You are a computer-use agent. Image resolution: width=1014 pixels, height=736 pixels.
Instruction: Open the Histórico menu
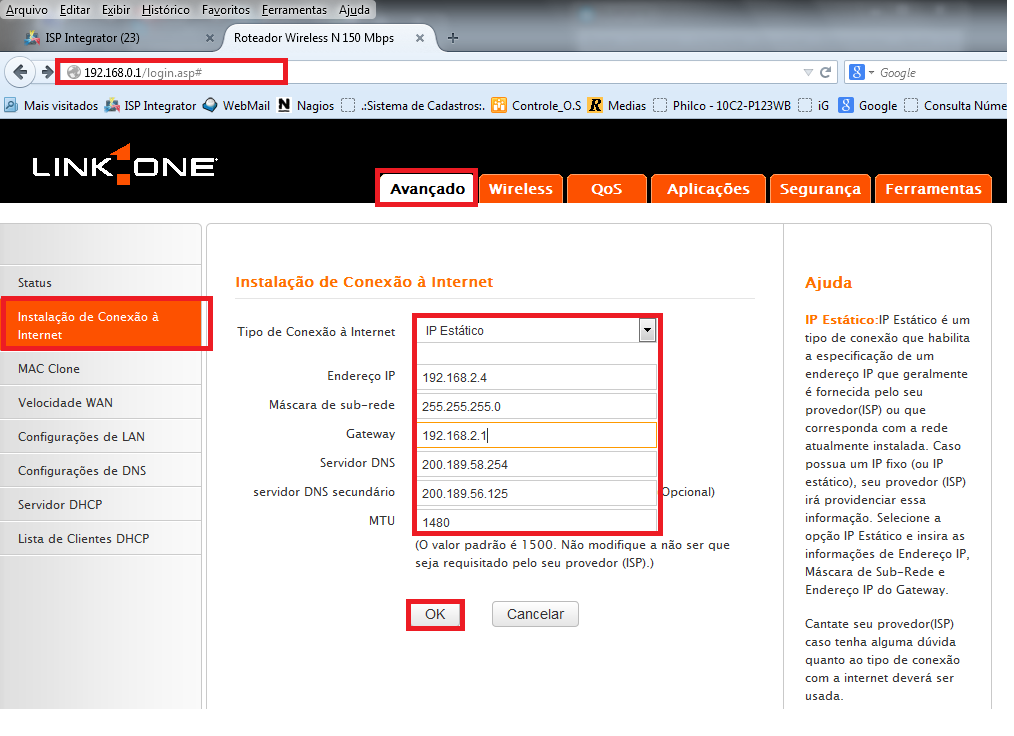(166, 10)
